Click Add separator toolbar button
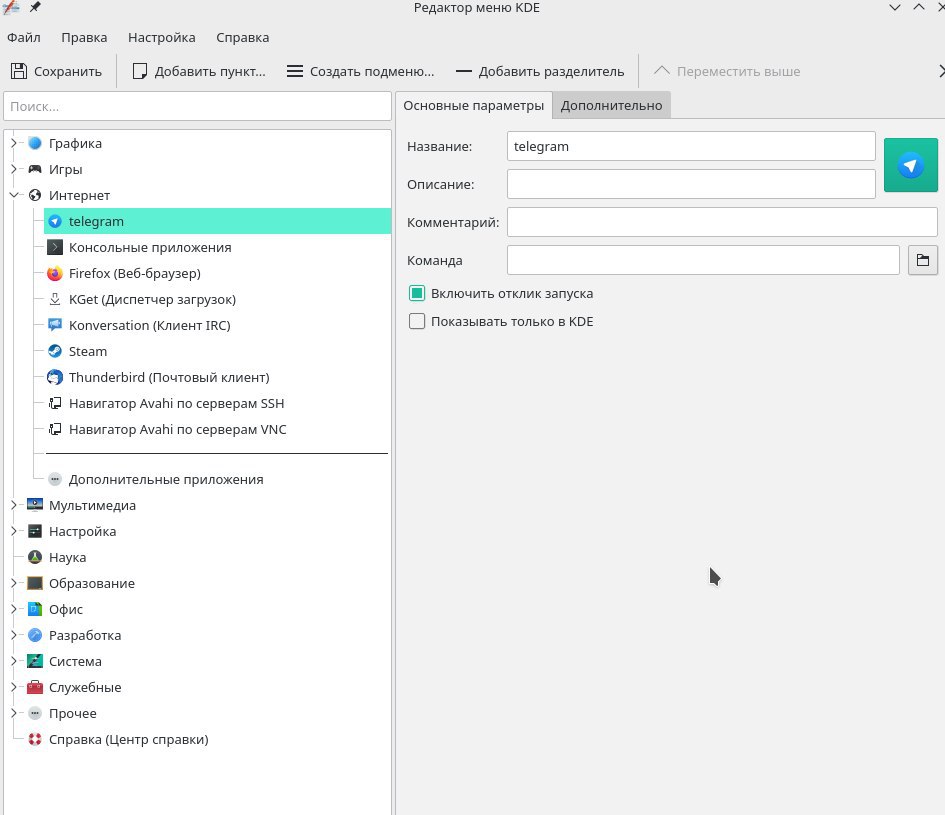This screenshot has width=945, height=815. [540, 71]
